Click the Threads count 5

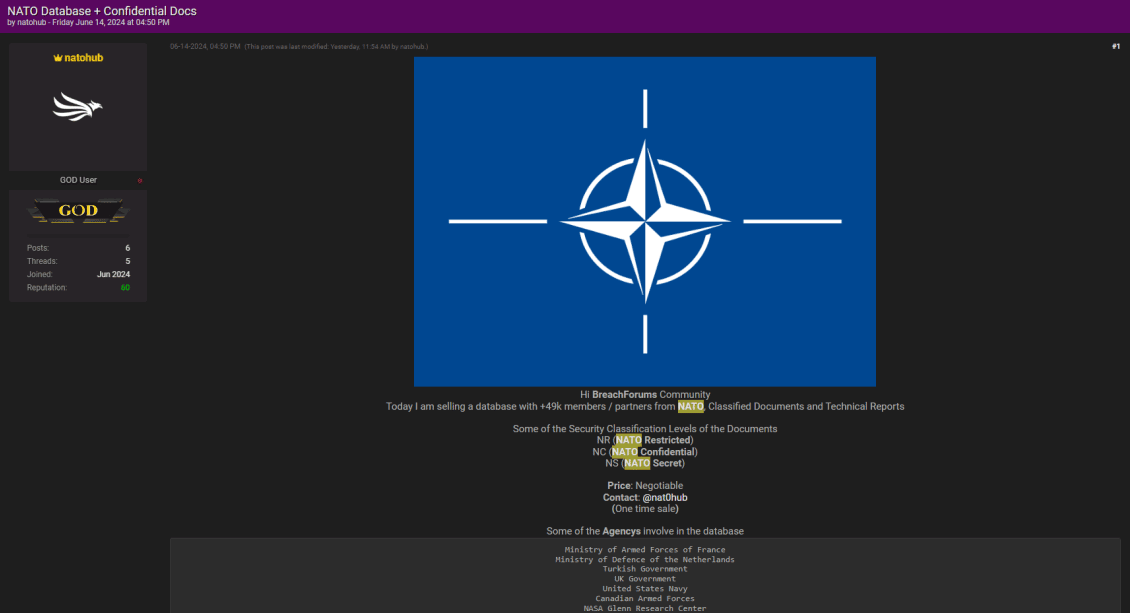[128, 261]
